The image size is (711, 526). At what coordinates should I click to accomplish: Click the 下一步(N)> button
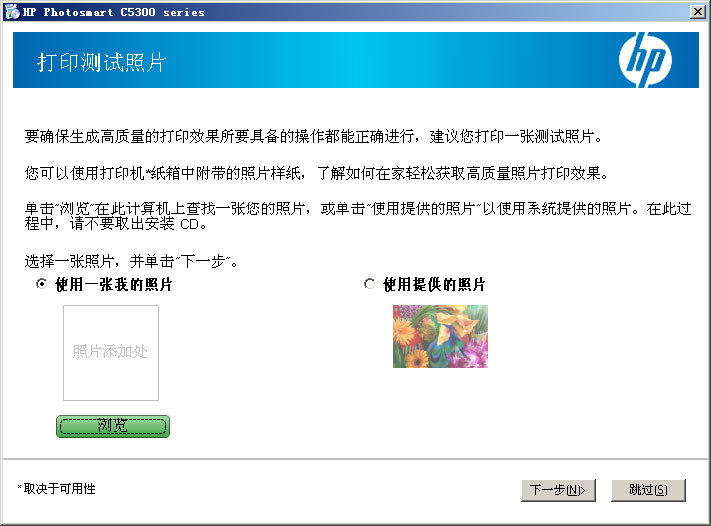558,490
